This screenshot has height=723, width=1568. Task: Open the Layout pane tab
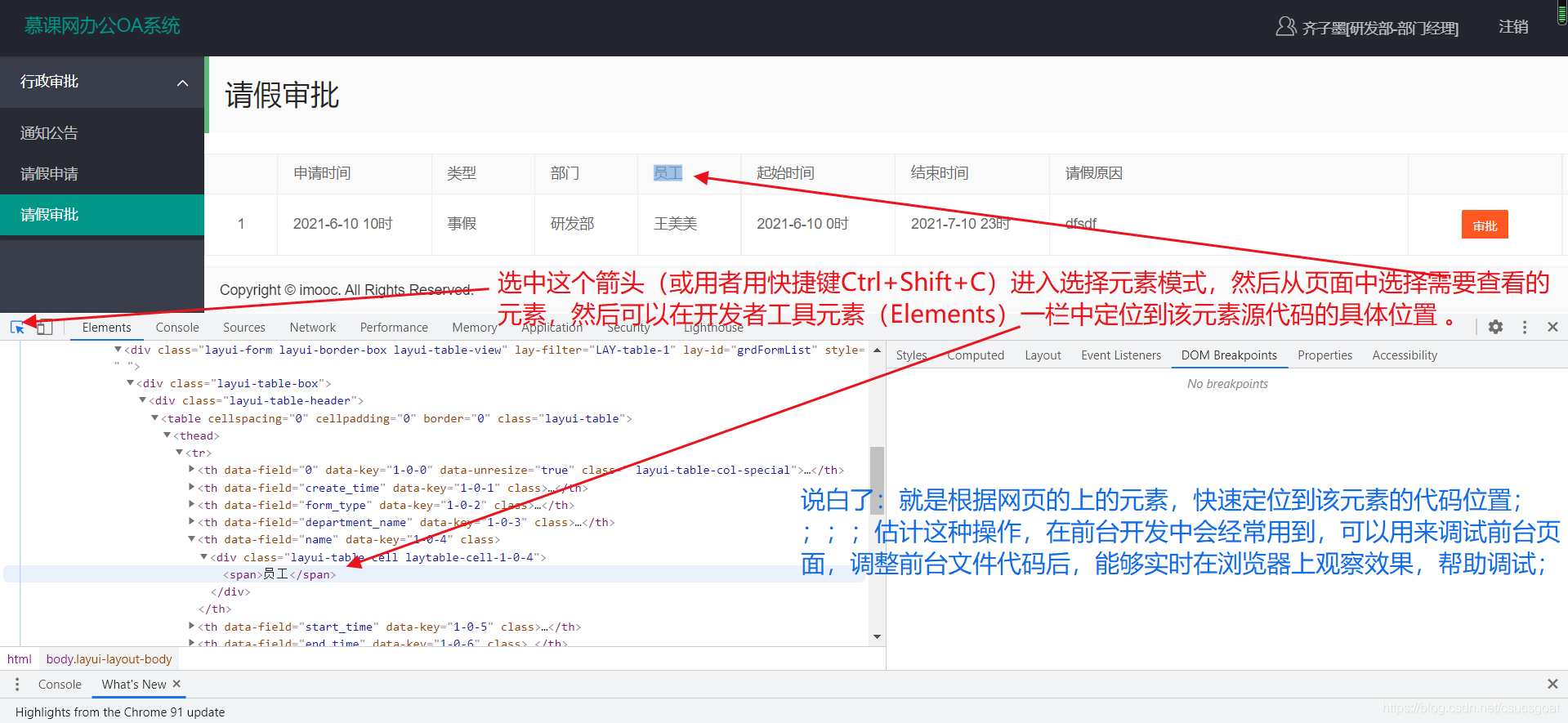[1043, 355]
